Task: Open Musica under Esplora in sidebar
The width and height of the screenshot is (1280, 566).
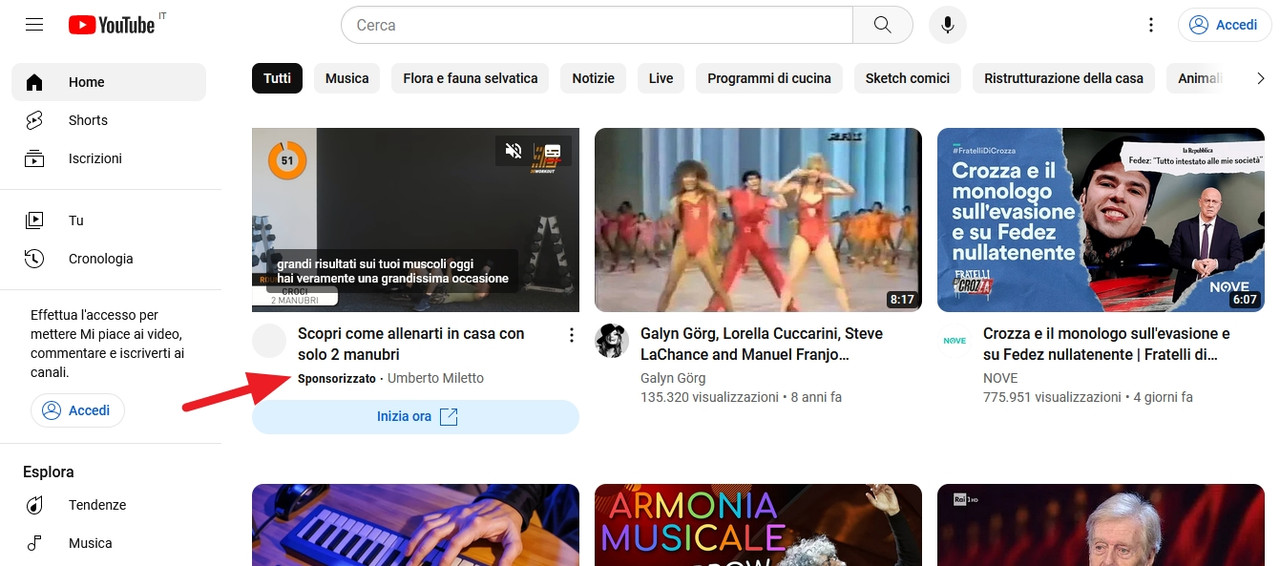Action: [x=109, y=543]
